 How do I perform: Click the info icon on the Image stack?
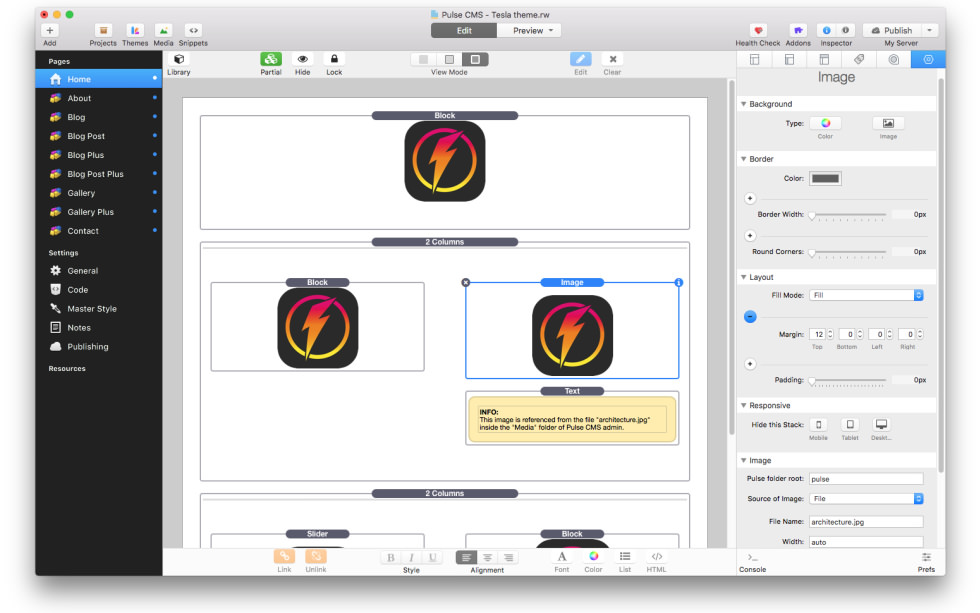(679, 282)
